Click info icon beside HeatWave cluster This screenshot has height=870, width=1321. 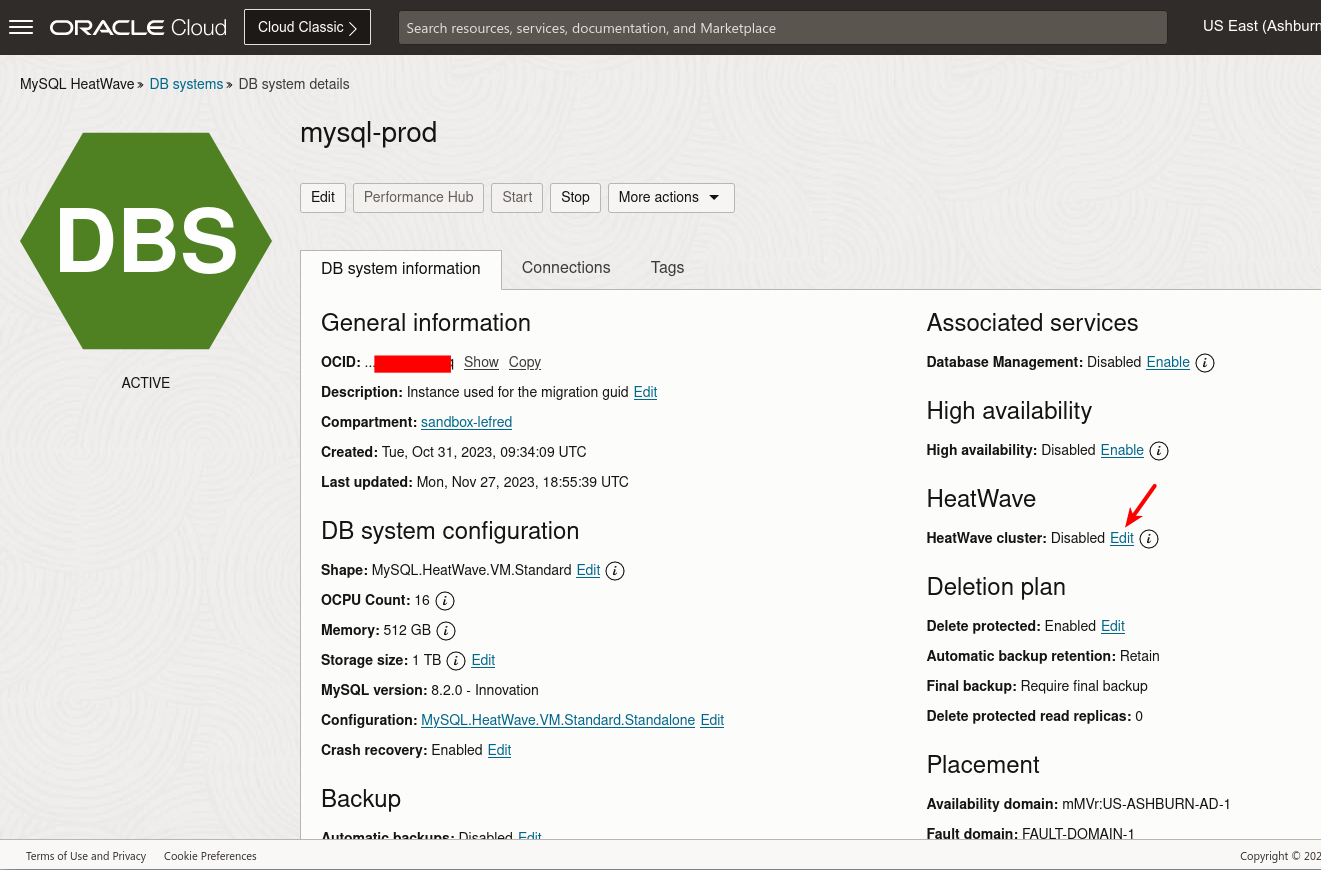1149,539
